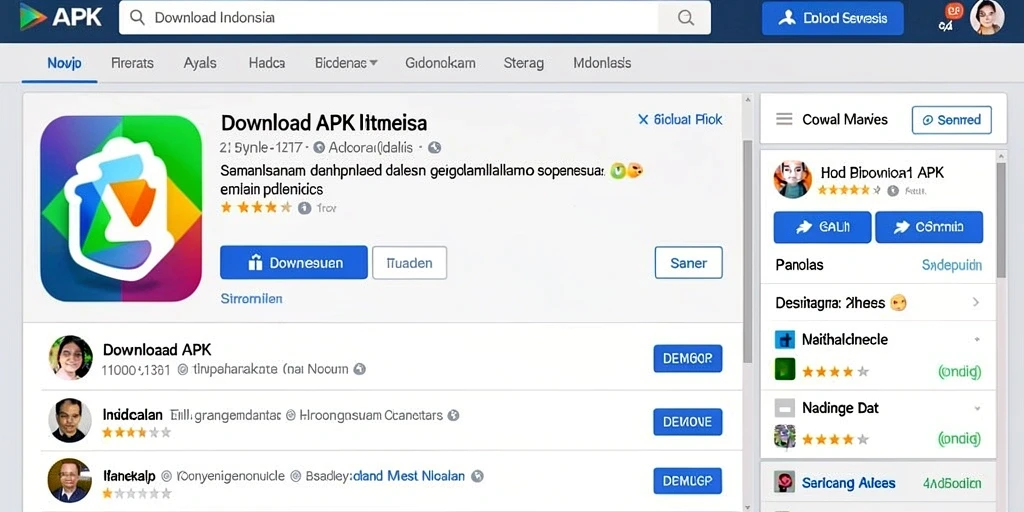
Task: Click (ondig) link under Nadinge Dat
Action: coord(959,438)
